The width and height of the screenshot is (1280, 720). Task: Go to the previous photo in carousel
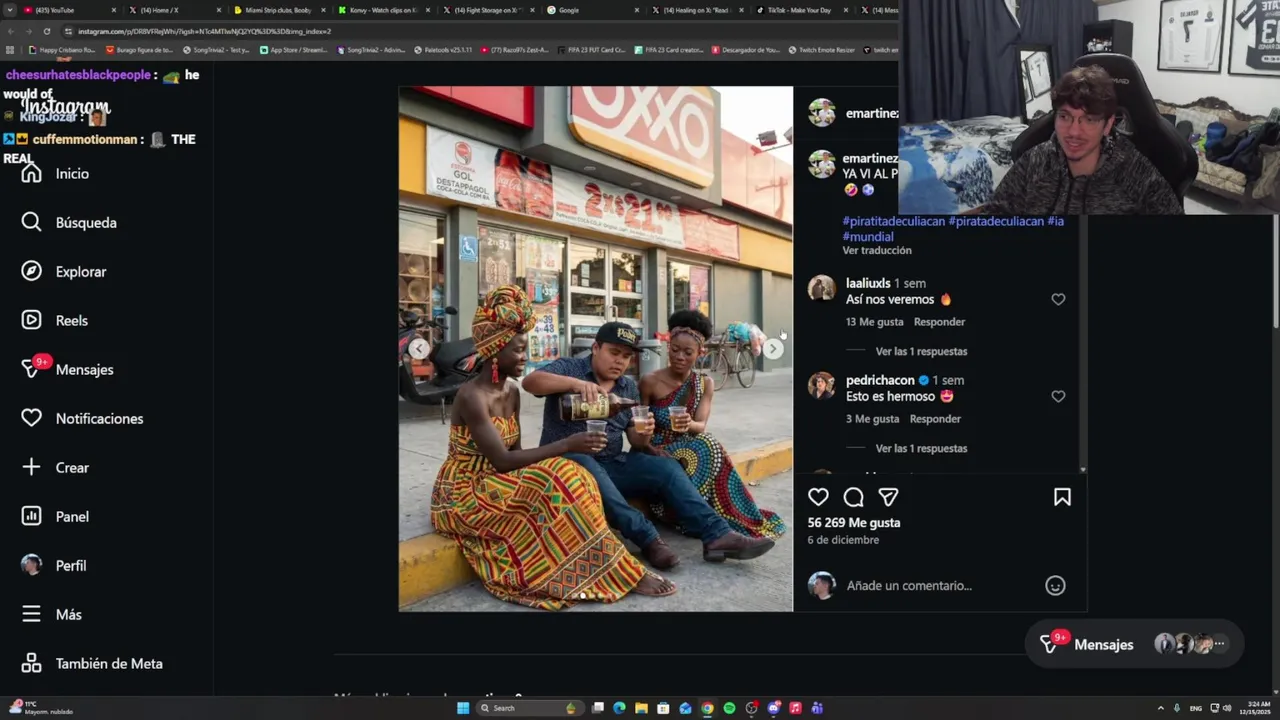click(x=419, y=348)
